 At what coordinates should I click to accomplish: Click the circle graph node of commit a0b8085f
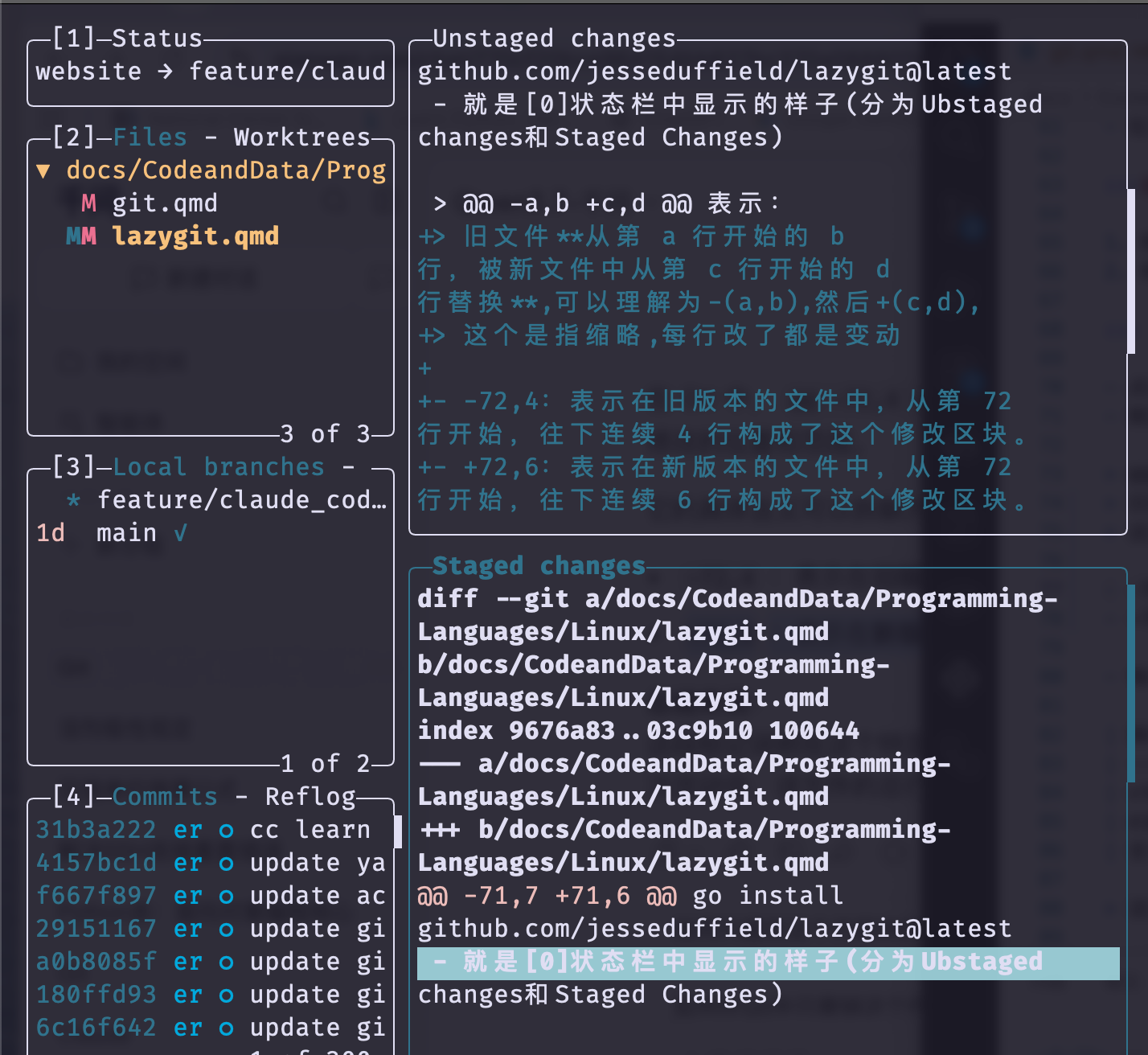coord(227,963)
